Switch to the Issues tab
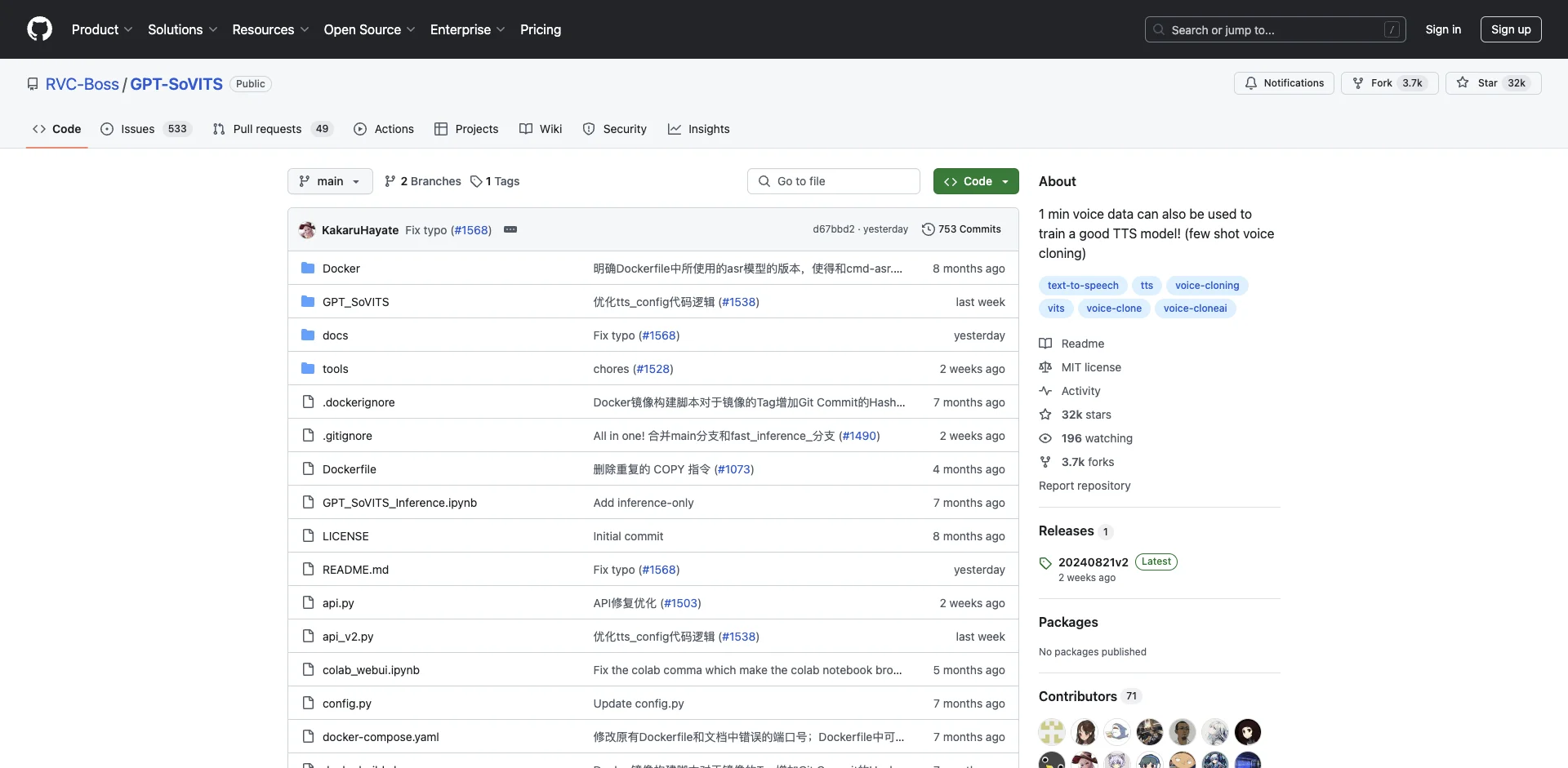The height and width of the screenshot is (768, 1568). 145,129
